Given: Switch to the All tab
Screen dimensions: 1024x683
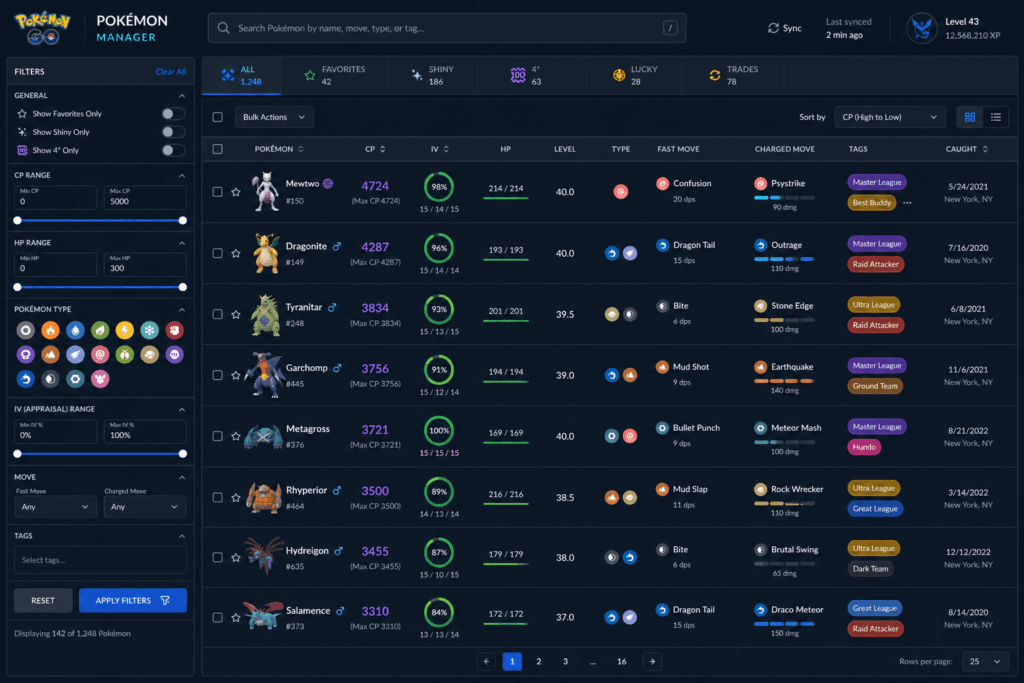Looking at the screenshot, I should (x=242, y=76).
